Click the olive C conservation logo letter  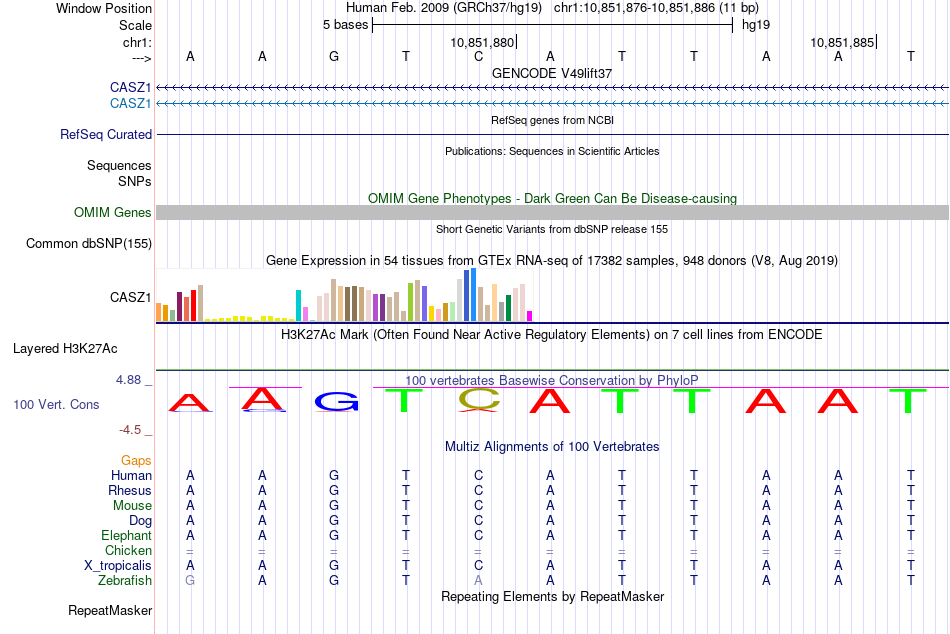coord(480,400)
